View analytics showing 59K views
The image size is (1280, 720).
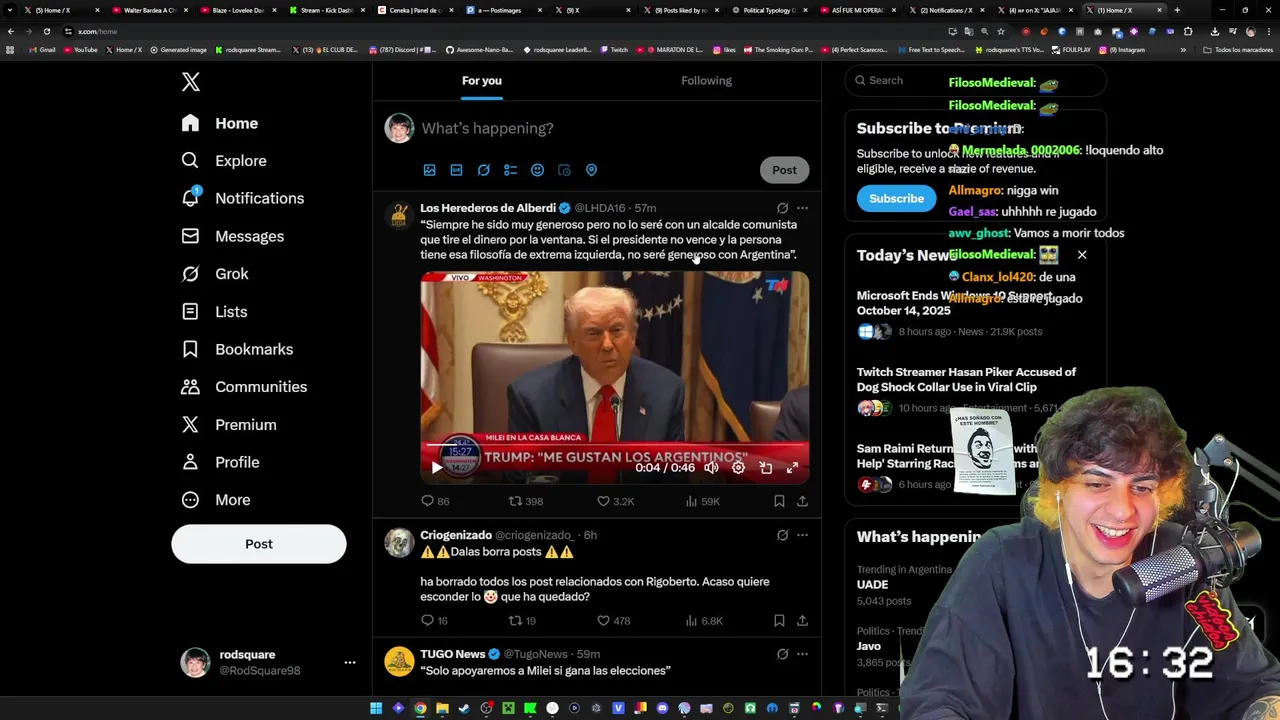[x=703, y=501]
